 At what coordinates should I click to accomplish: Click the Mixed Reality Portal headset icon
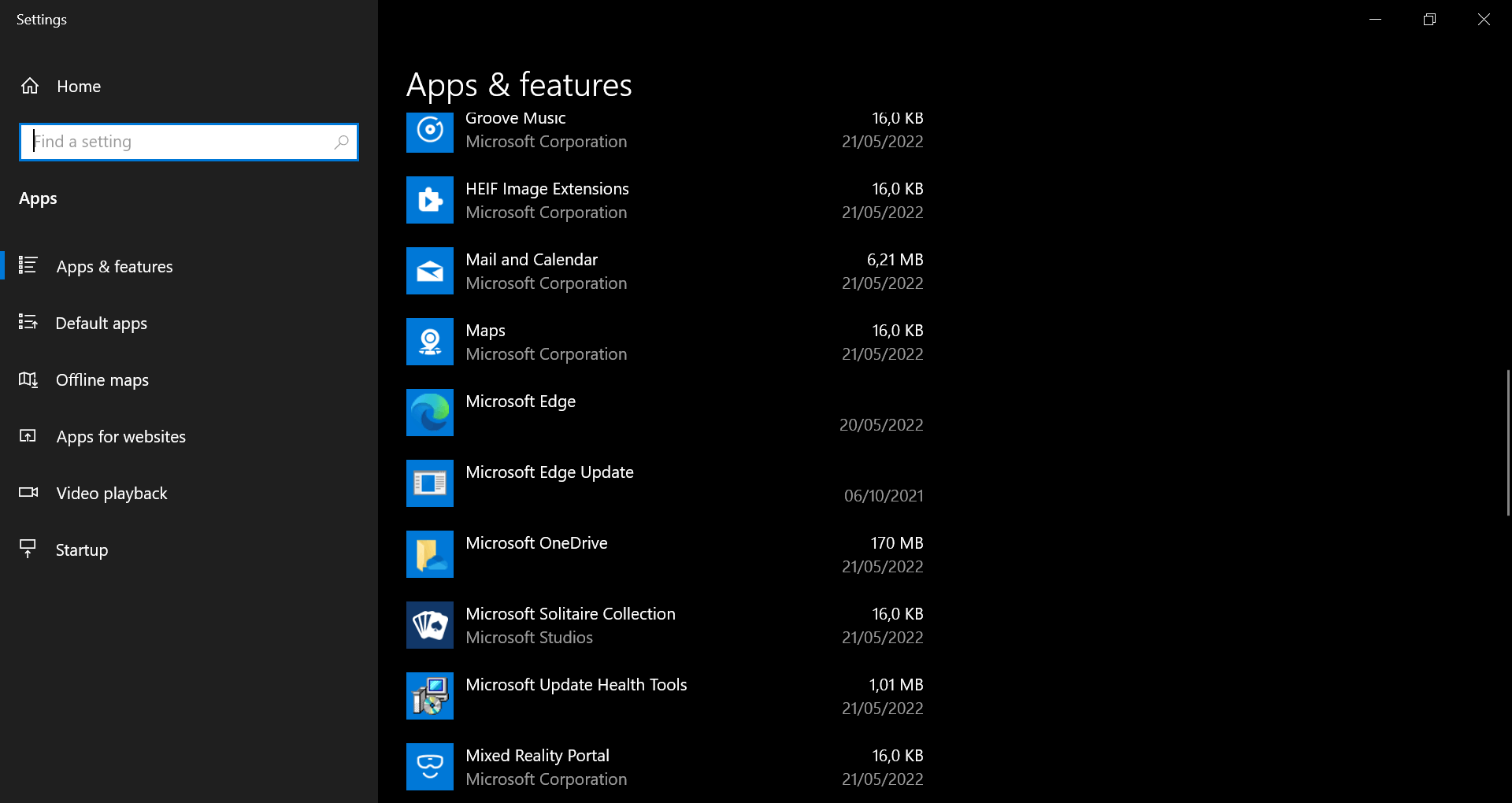(430, 767)
